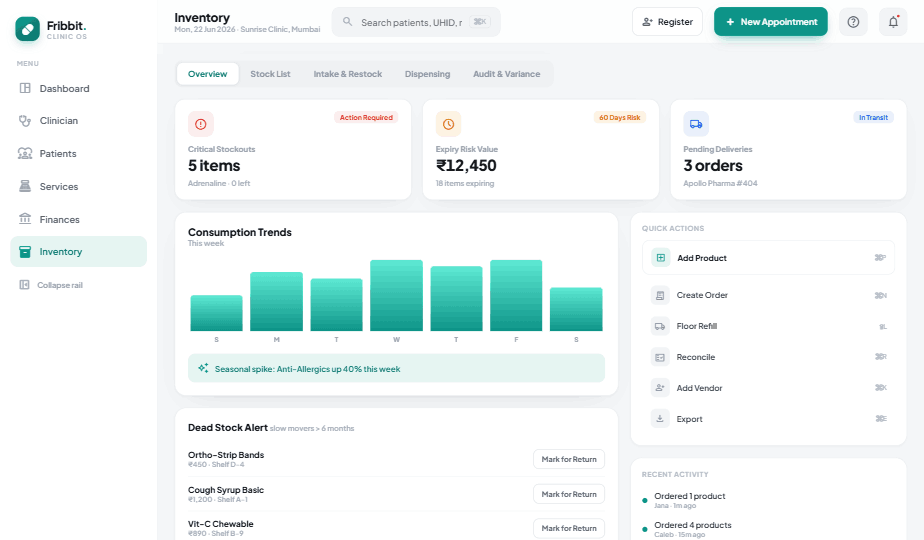Switch to the Stock List tab
This screenshot has width=924, height=540.
(x=270, y=74)
